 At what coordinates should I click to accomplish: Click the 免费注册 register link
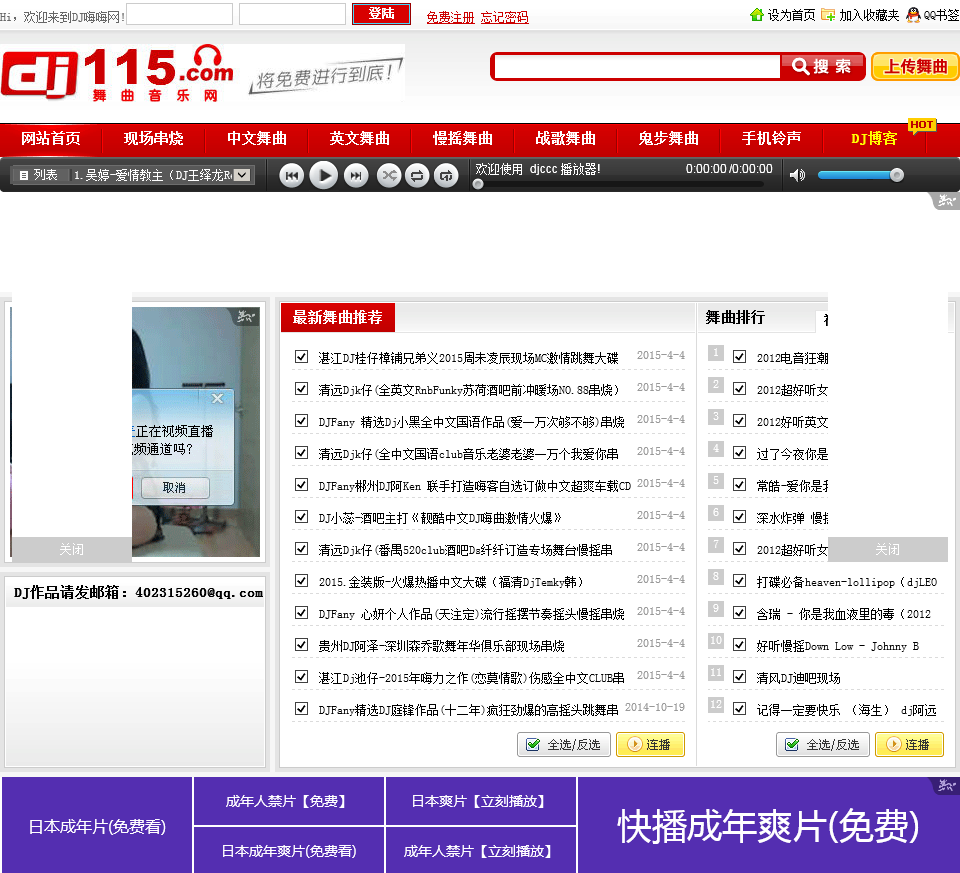coord(451,17)
